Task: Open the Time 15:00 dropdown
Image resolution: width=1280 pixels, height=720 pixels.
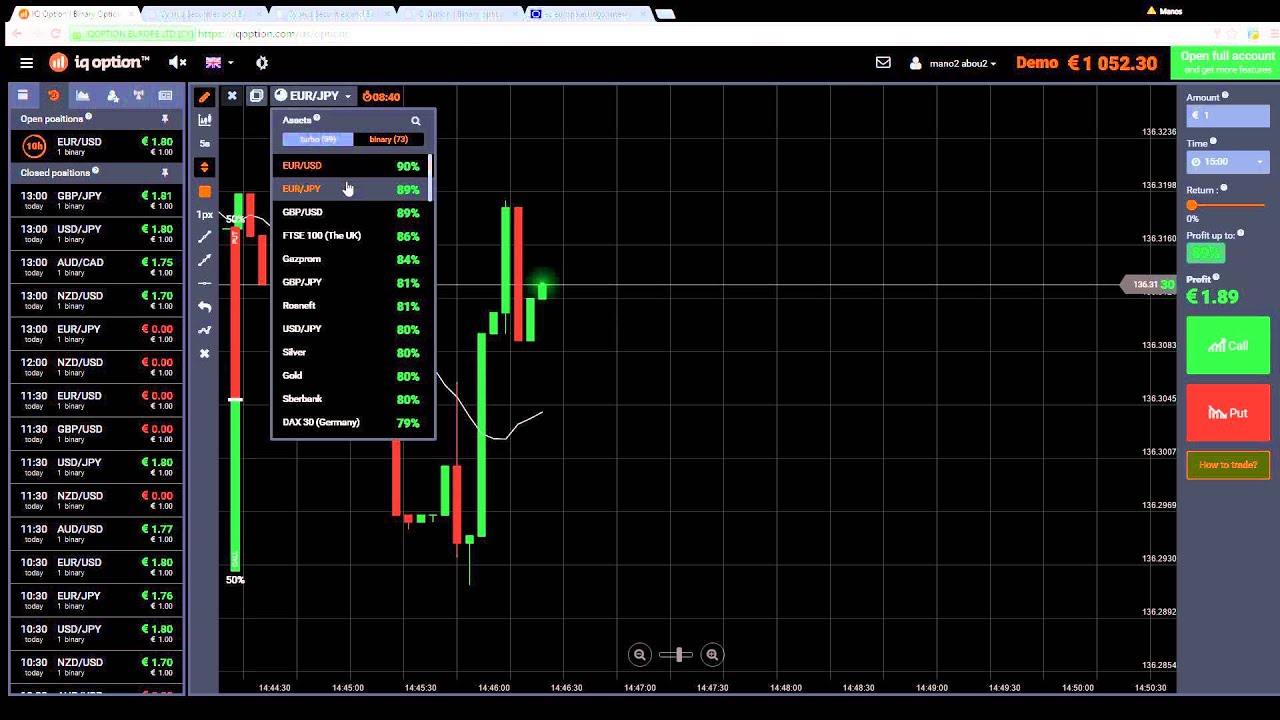Action: (1228, 161)
